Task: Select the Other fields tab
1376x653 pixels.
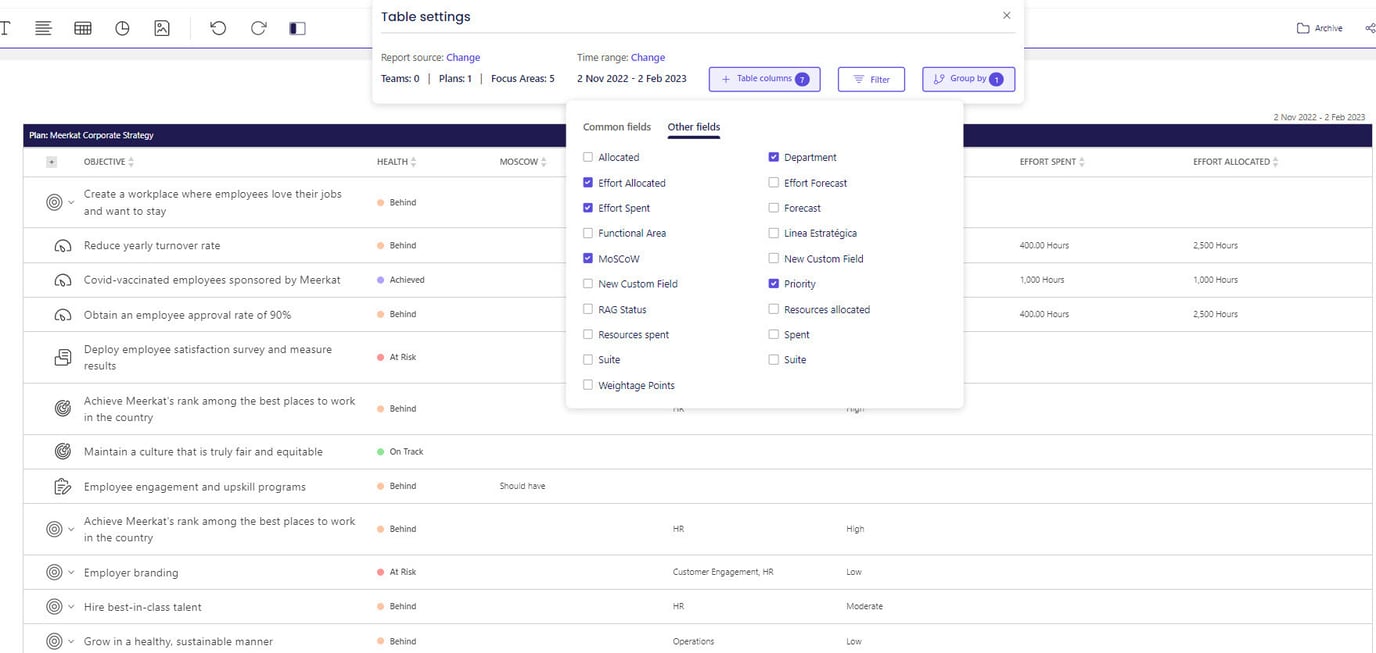Action: [x=694, y=127]
